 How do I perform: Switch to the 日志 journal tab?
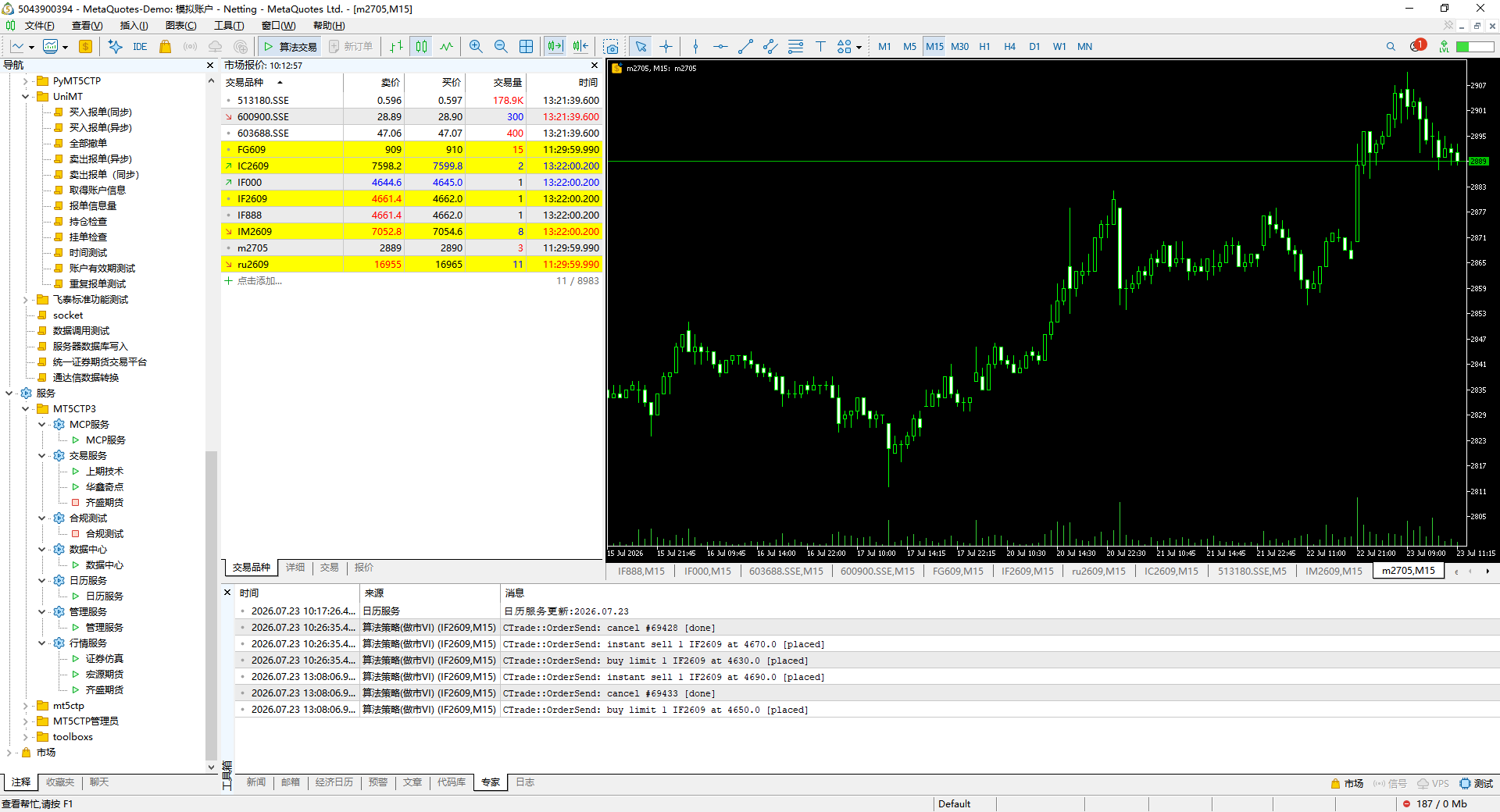click(x=524, y=782)
